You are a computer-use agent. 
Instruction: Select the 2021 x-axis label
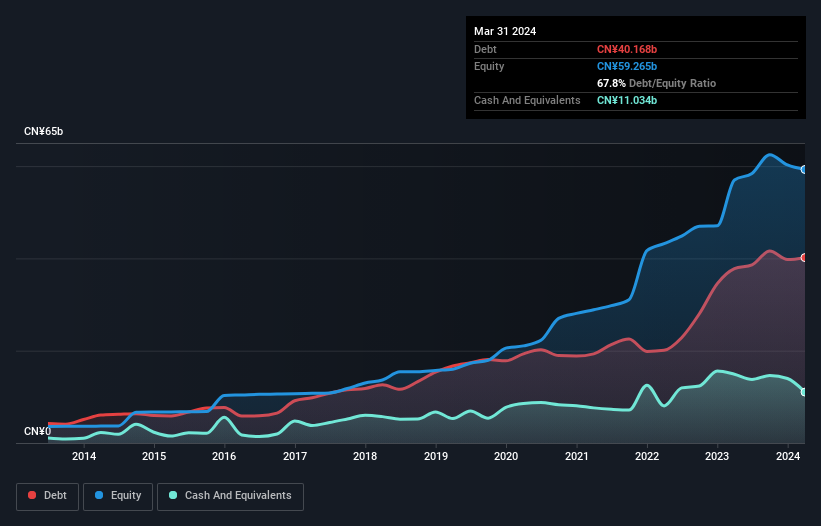[576, 456]
